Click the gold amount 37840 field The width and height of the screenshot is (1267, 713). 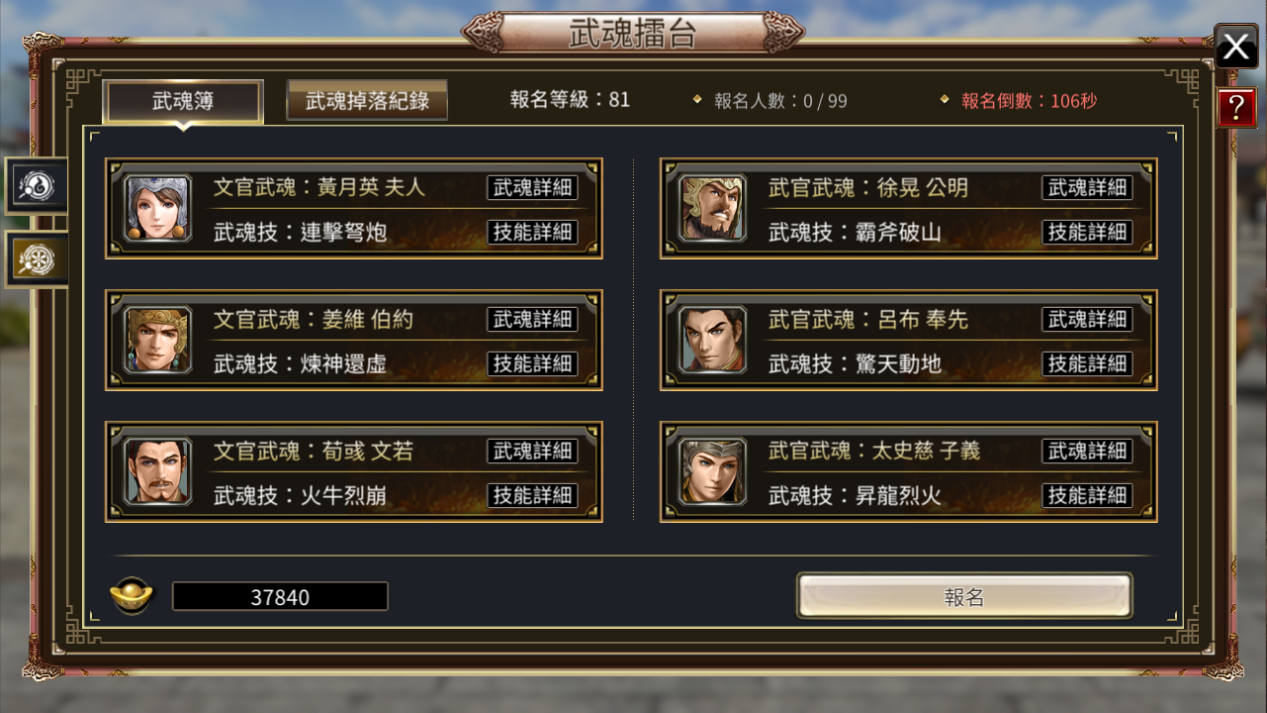[280, 597]
